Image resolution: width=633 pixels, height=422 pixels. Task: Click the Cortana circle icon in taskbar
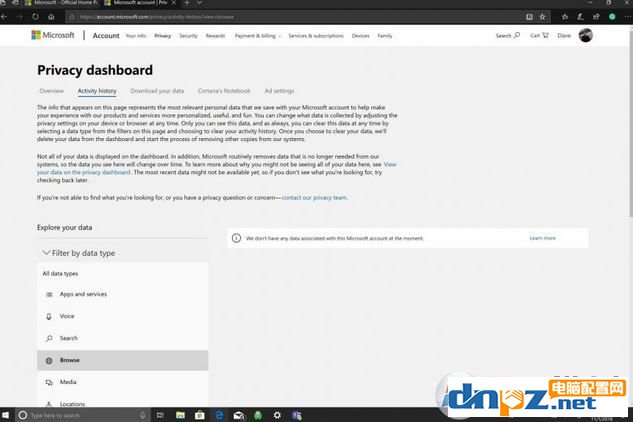pyautogui.click(x=23, y=415)
